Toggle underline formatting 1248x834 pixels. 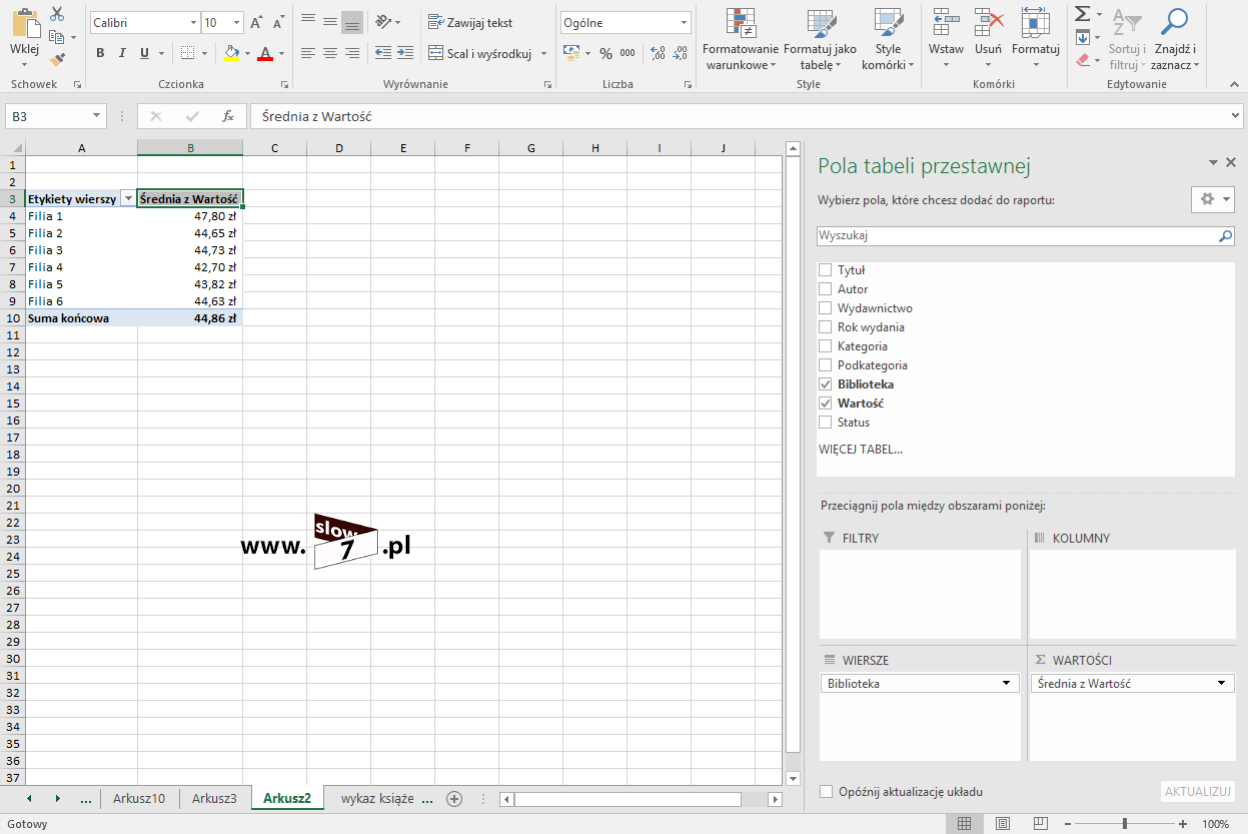tap(145, 53)
